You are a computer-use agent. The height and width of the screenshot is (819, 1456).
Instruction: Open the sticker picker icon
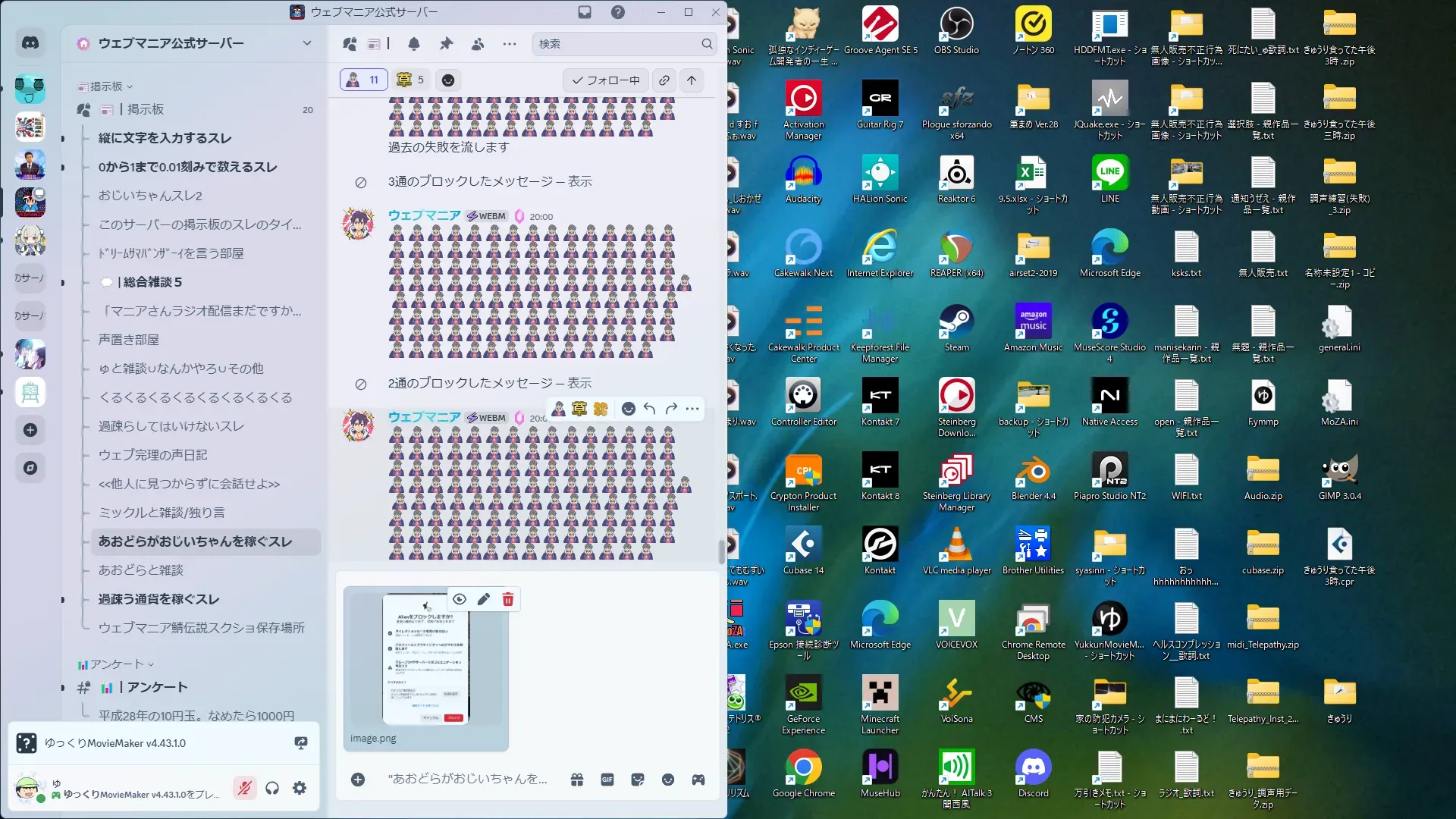point(638,780)
